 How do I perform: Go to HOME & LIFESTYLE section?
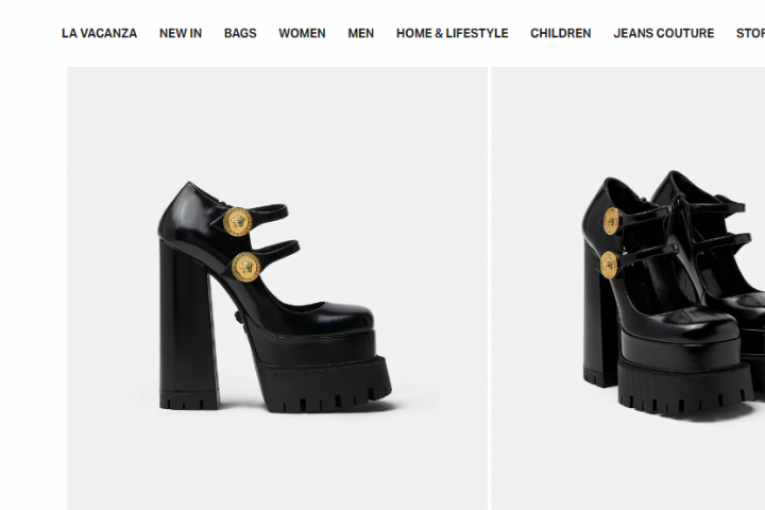pos(452,33)
